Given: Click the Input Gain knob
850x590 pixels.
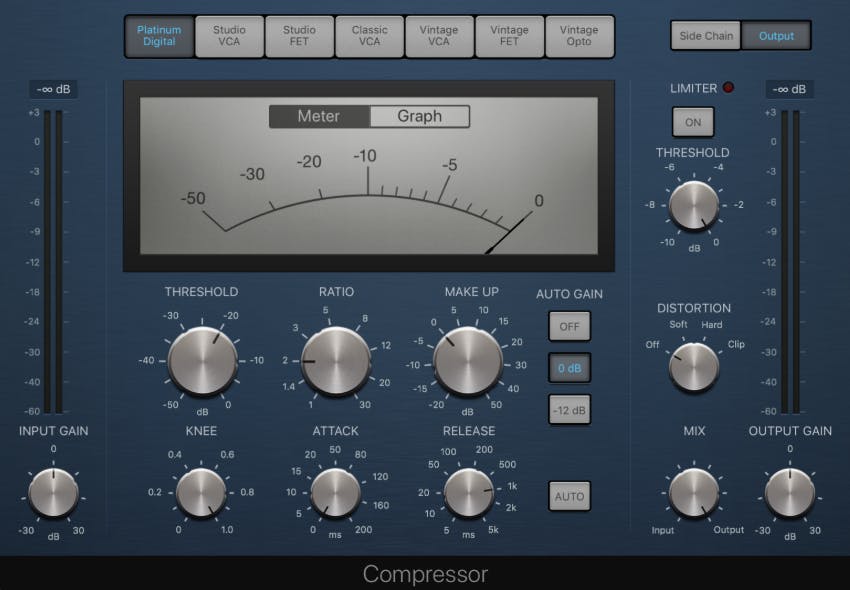Looking at the screenshot, I should tap(53, 493).
